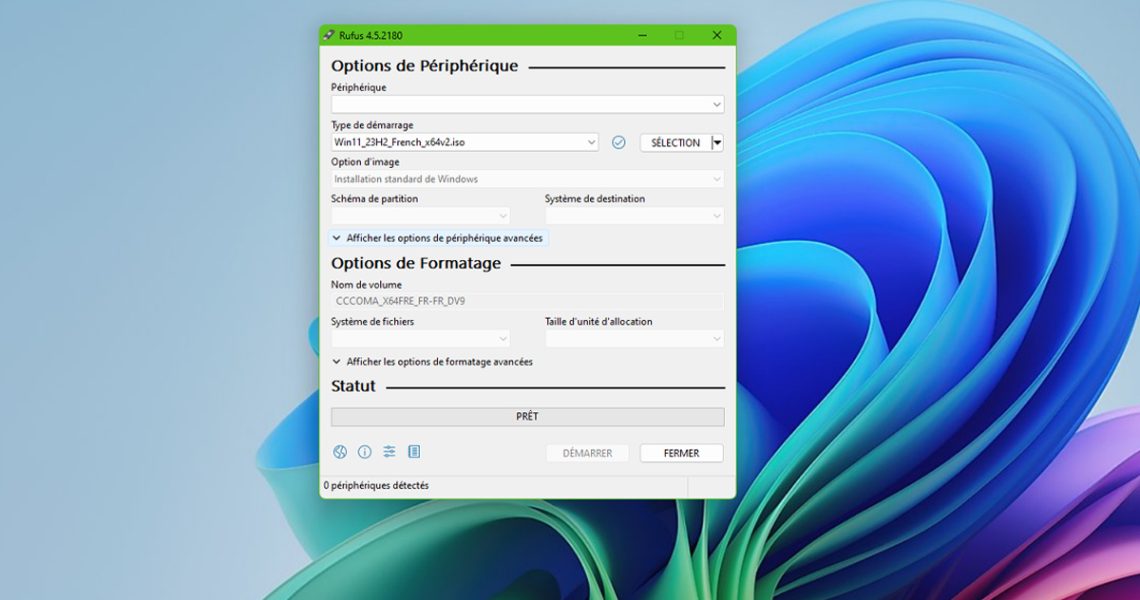The image size is (1140, 600).
Task: Expand Afficher les options de périphérique avancées
Action: (438, 238)
